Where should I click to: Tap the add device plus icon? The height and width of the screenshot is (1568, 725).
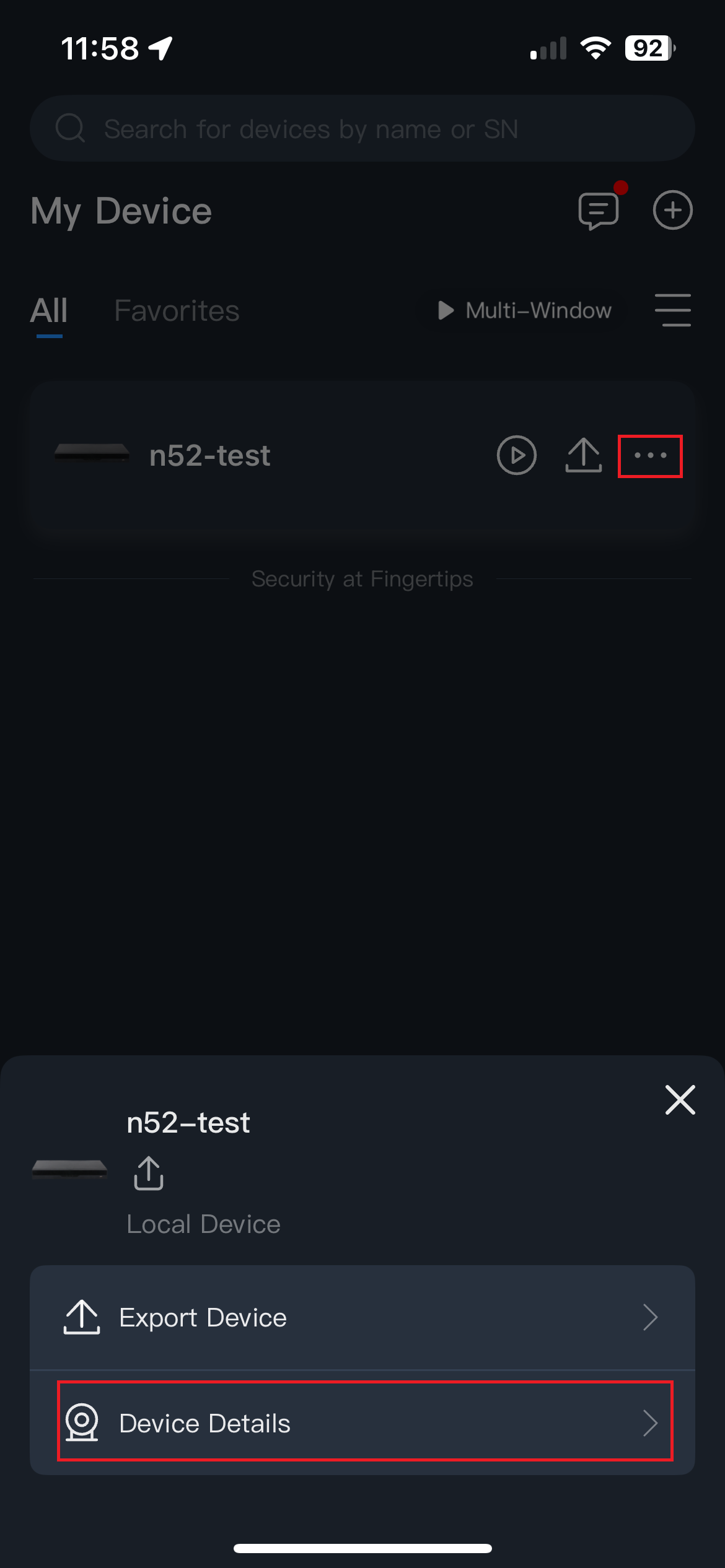click(672, 211)
